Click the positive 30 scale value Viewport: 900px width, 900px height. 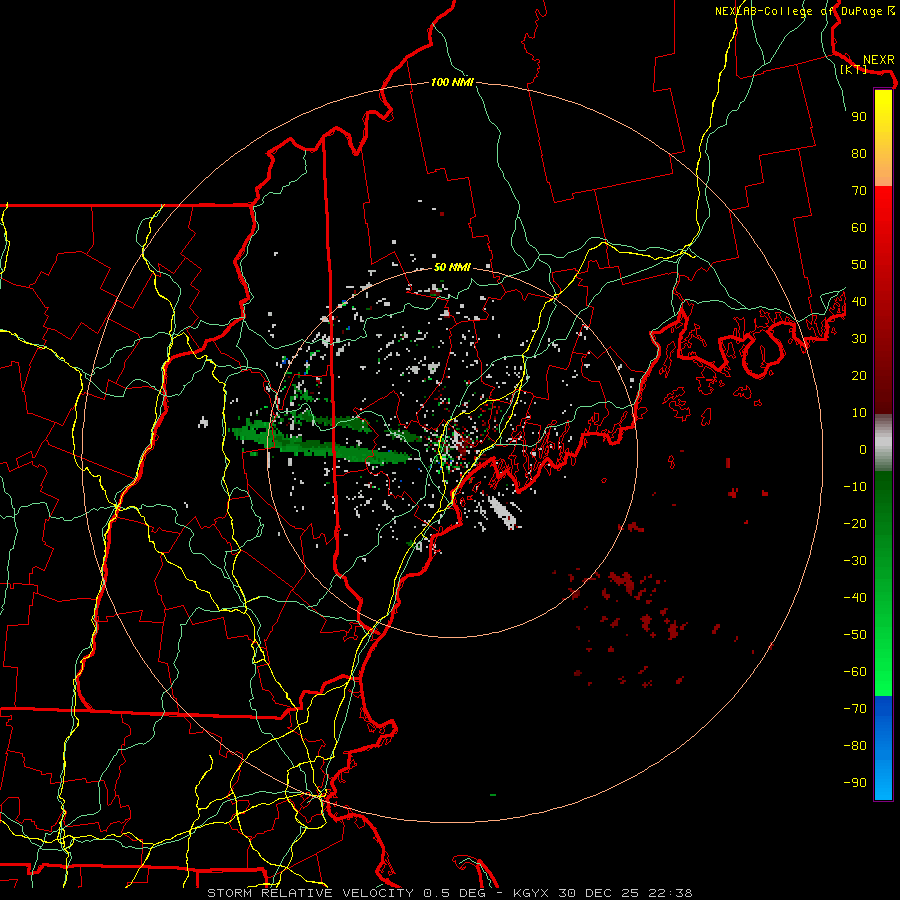click(x=859, y=339)
